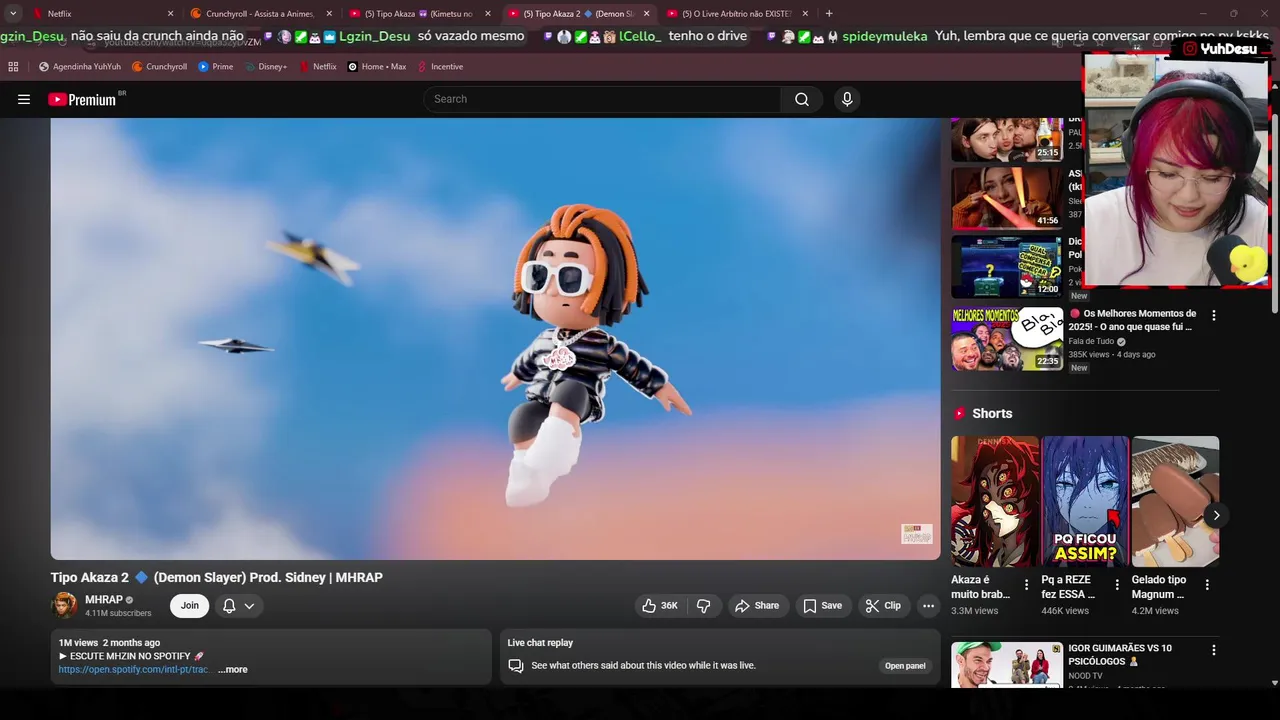
Task: Open the Crunchyroll bookmark
Action: tap(159, 67)
